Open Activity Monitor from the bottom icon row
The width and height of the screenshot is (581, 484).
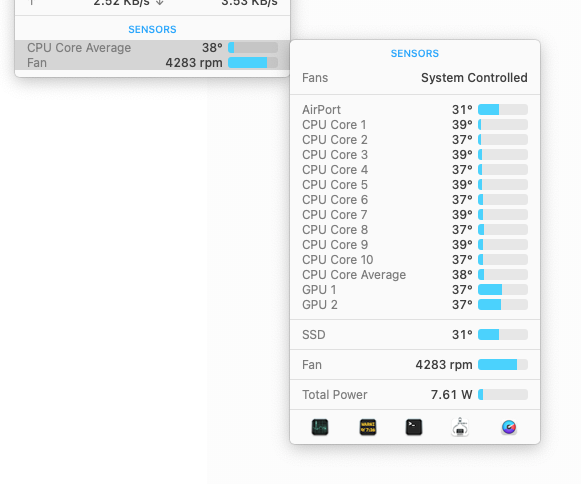coord(320,427)
